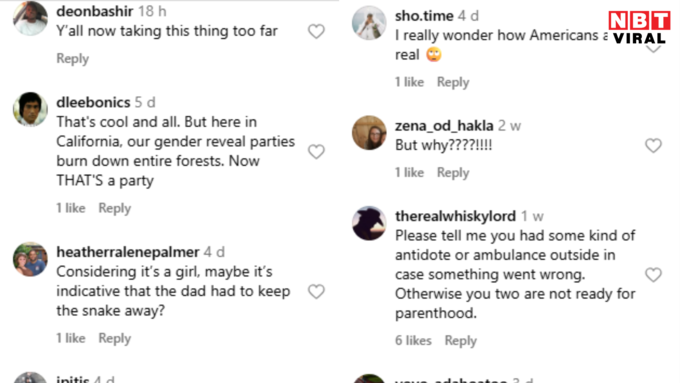Open heatherralenepalmer's profile photo
Image resolution: width=680 pixels, height=383 pixels.
(30, 259)
